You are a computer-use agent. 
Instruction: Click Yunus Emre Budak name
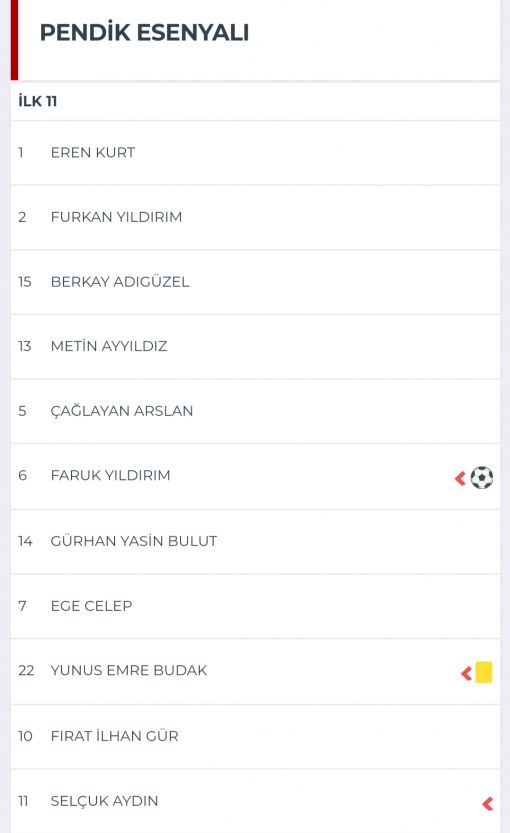[129, 670]
